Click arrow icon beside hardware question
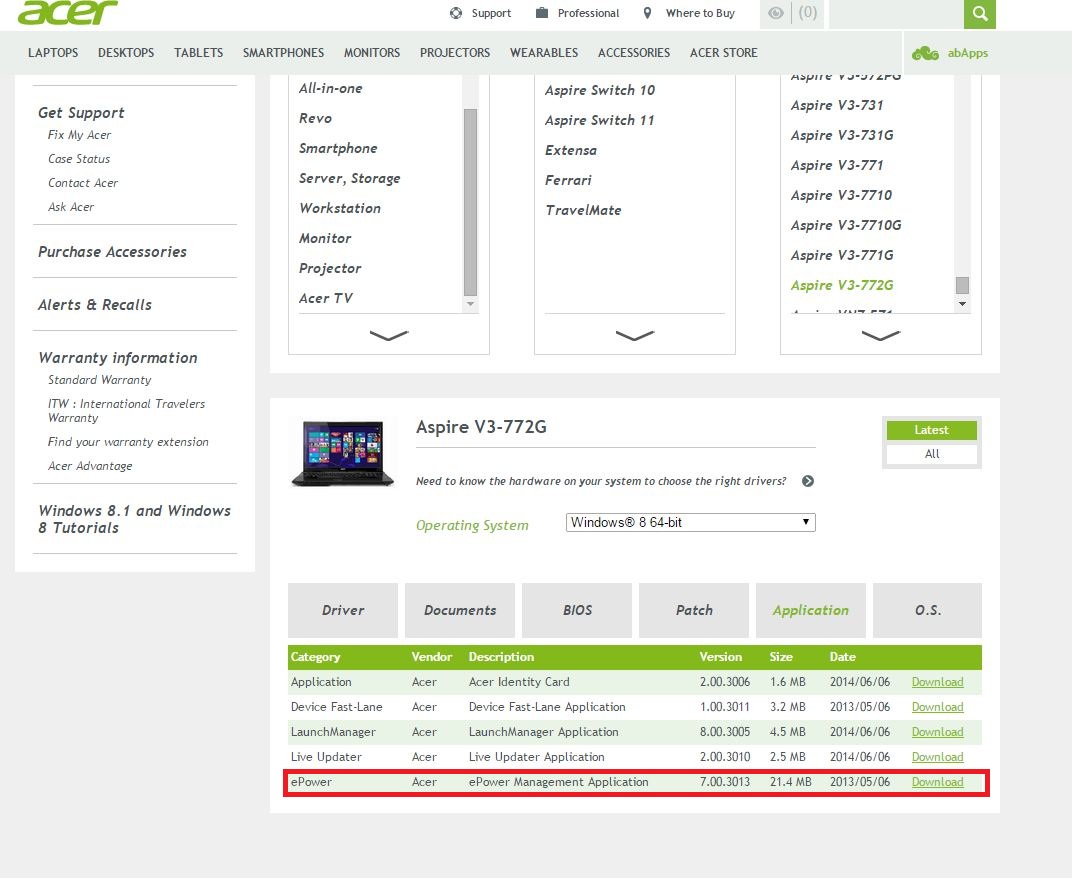This screenshot has width=1072, height=878. [x=808, y=481]
